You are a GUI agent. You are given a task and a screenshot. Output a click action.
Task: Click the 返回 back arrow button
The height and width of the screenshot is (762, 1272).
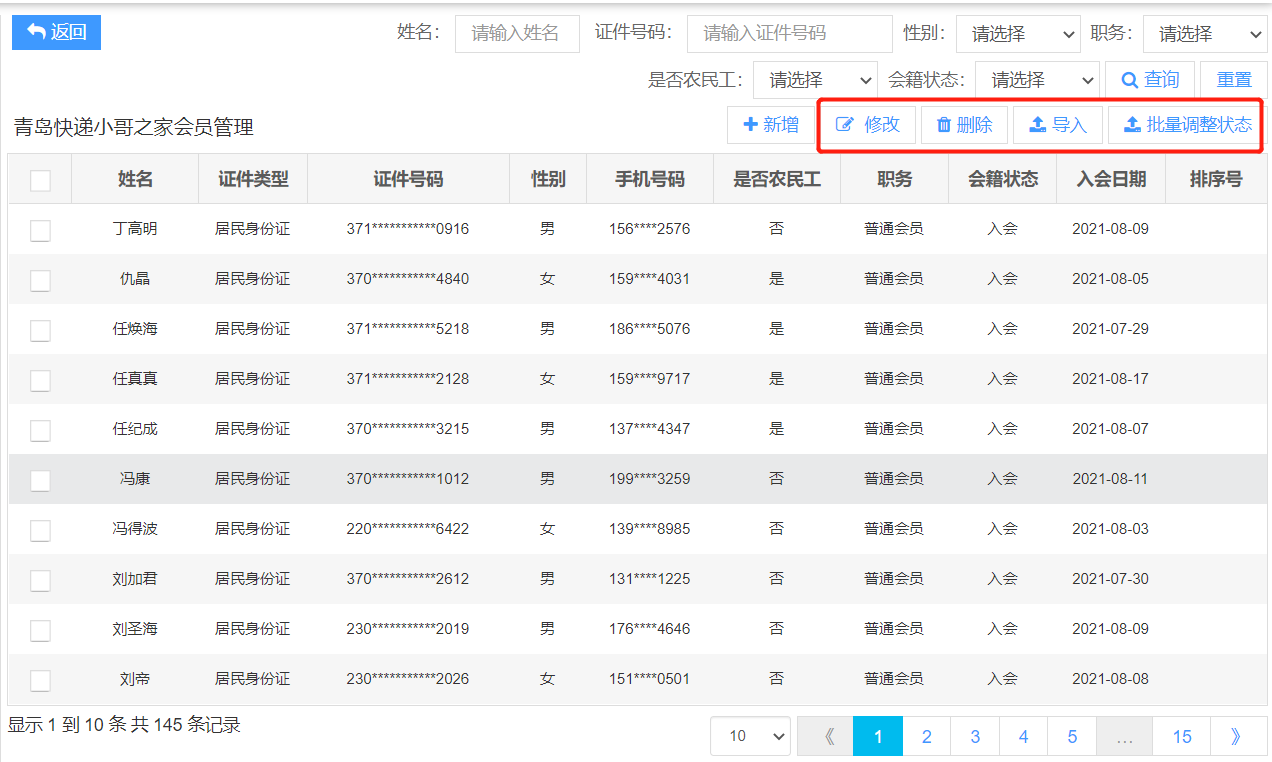(56, 32)
